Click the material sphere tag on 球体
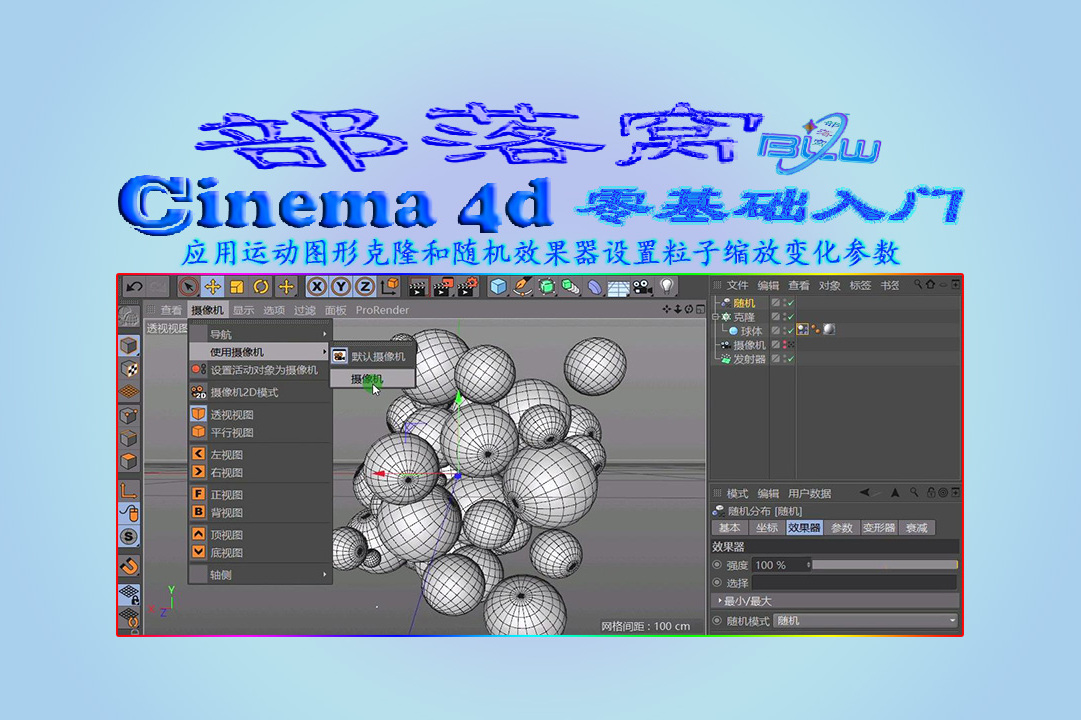This screenshot has height=720, width=1081. point(829,330)
